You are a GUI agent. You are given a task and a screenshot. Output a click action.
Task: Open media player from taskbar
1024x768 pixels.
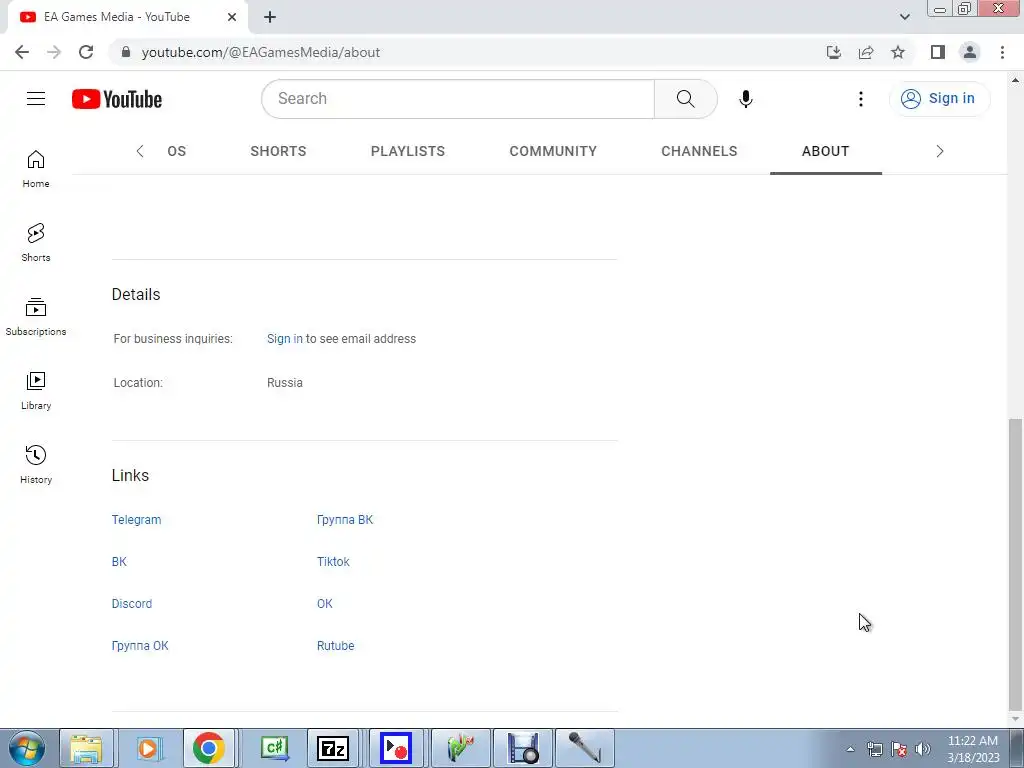pos(148,748)
